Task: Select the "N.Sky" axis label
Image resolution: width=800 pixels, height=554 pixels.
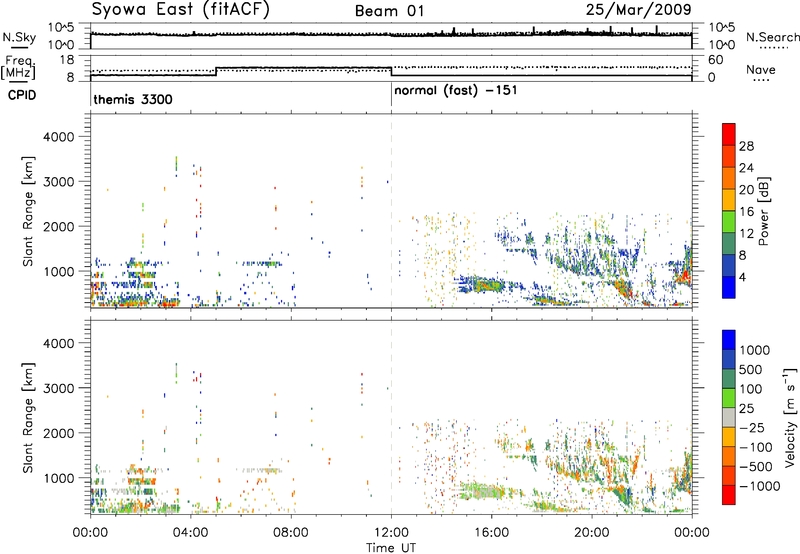Action: 19,37
